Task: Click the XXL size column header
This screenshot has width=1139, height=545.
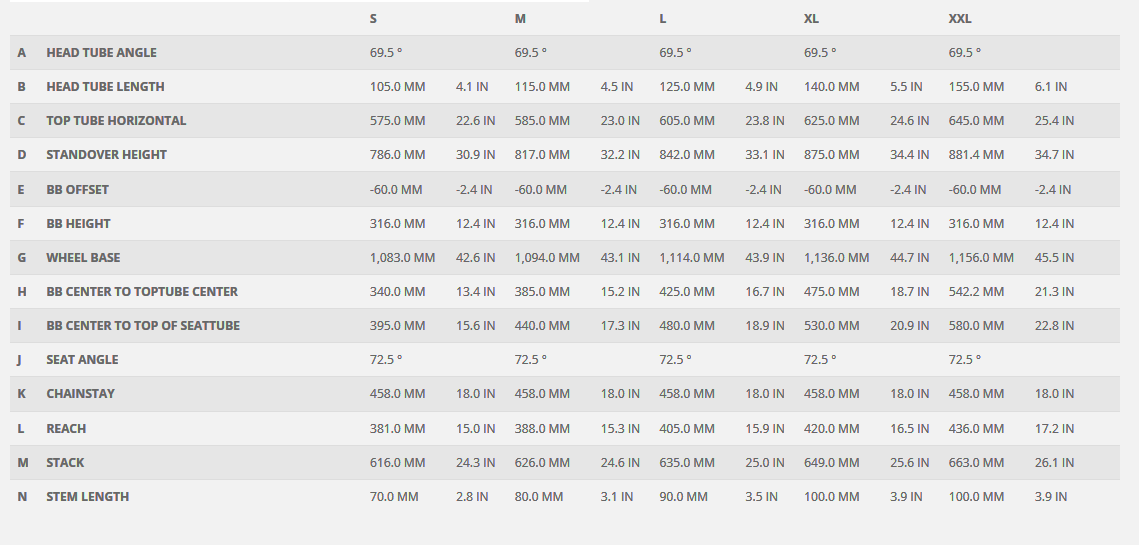Action: click(959, 19)
